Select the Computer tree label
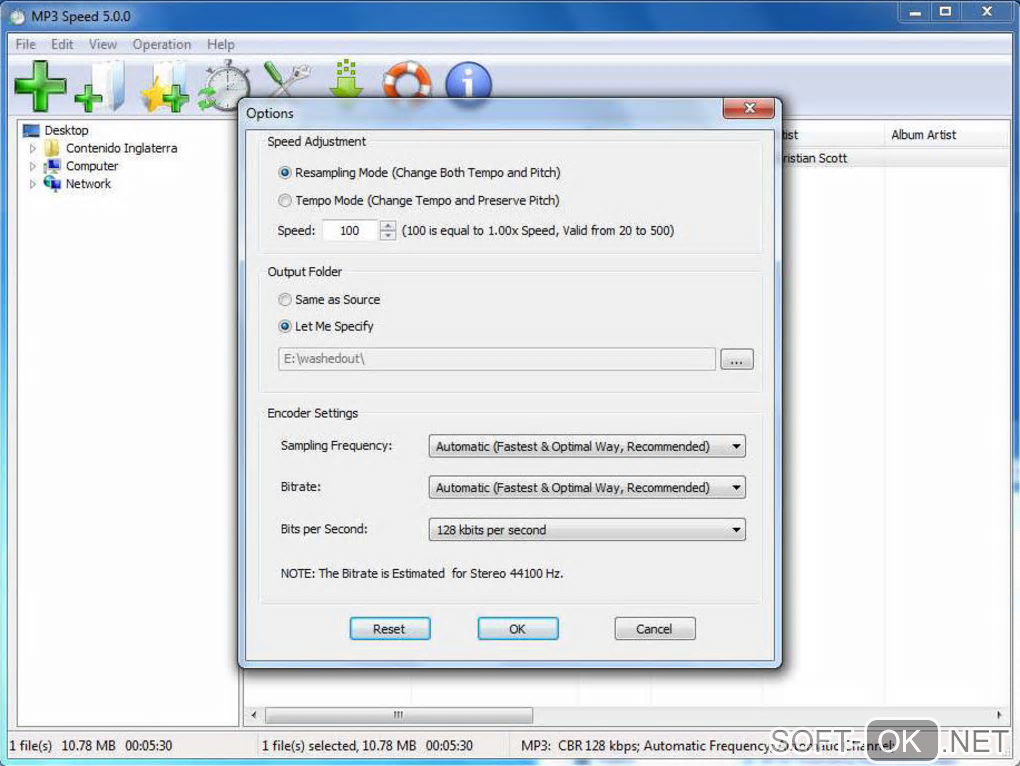Screen dimensions: 1020x766 (x=92, y=166)
